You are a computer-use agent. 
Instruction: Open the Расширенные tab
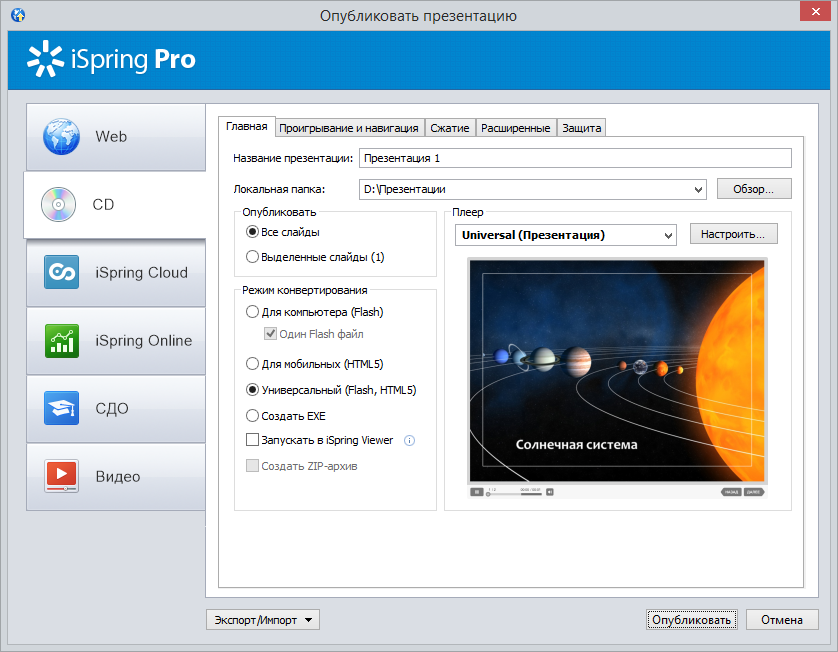[x=516, y=128]
